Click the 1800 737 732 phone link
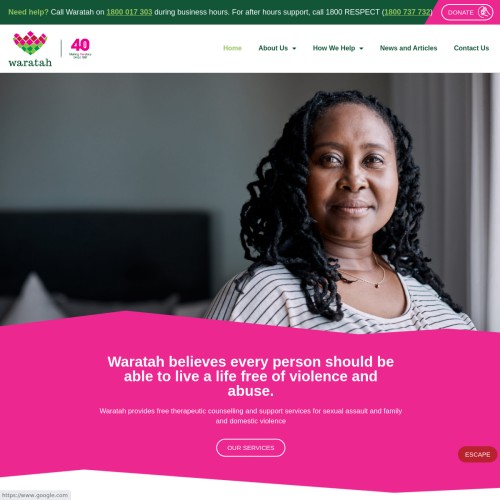 (407, 12)
